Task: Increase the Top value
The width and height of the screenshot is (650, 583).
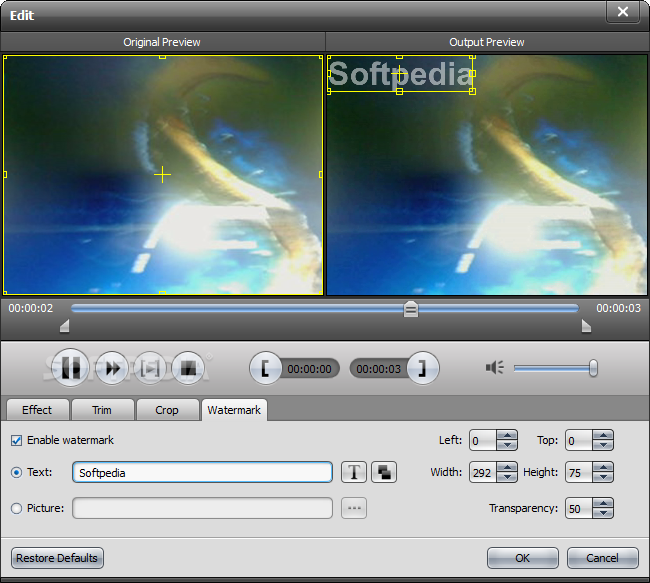Action: point(603,435)
